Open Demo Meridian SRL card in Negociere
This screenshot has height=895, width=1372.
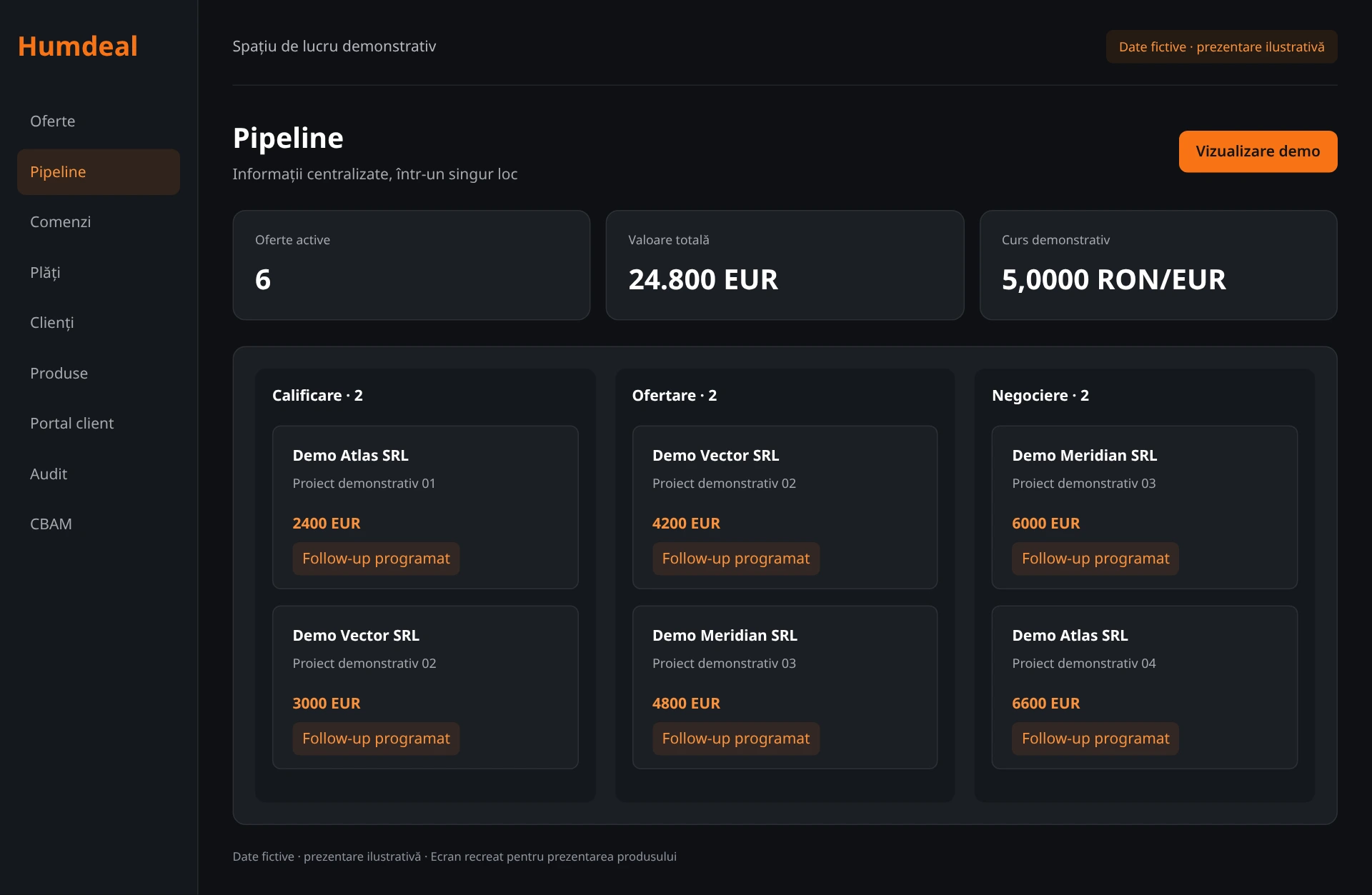1145,507
